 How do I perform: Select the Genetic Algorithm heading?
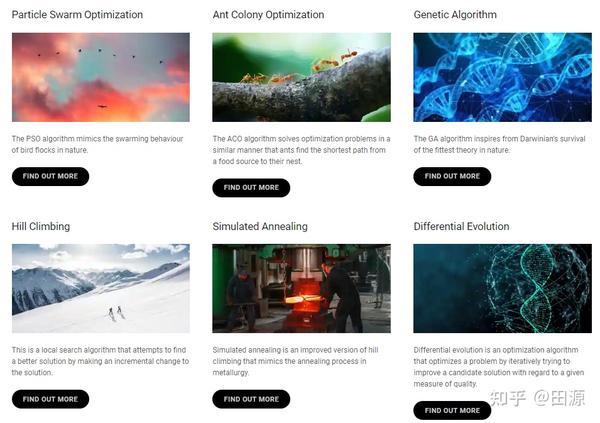[x=455, y=15]
